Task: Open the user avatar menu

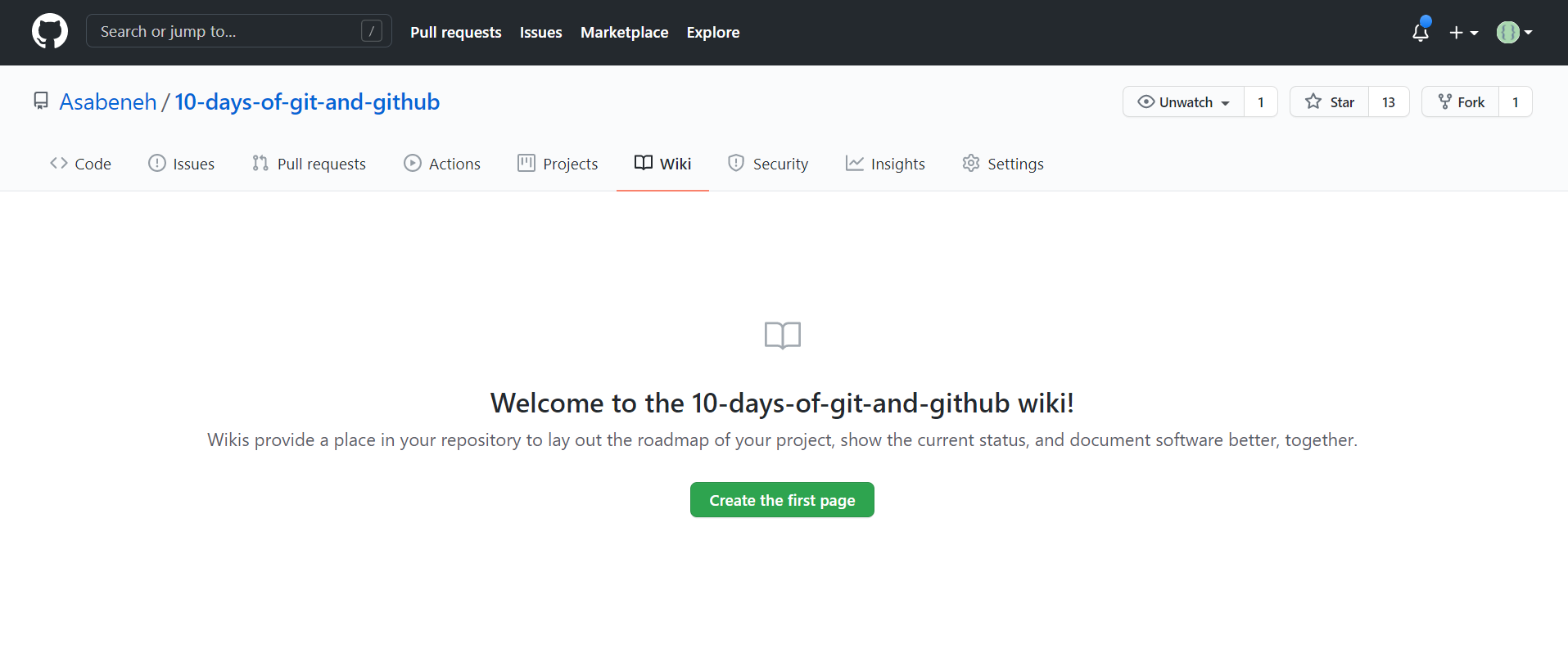Action: (1514, 33)
